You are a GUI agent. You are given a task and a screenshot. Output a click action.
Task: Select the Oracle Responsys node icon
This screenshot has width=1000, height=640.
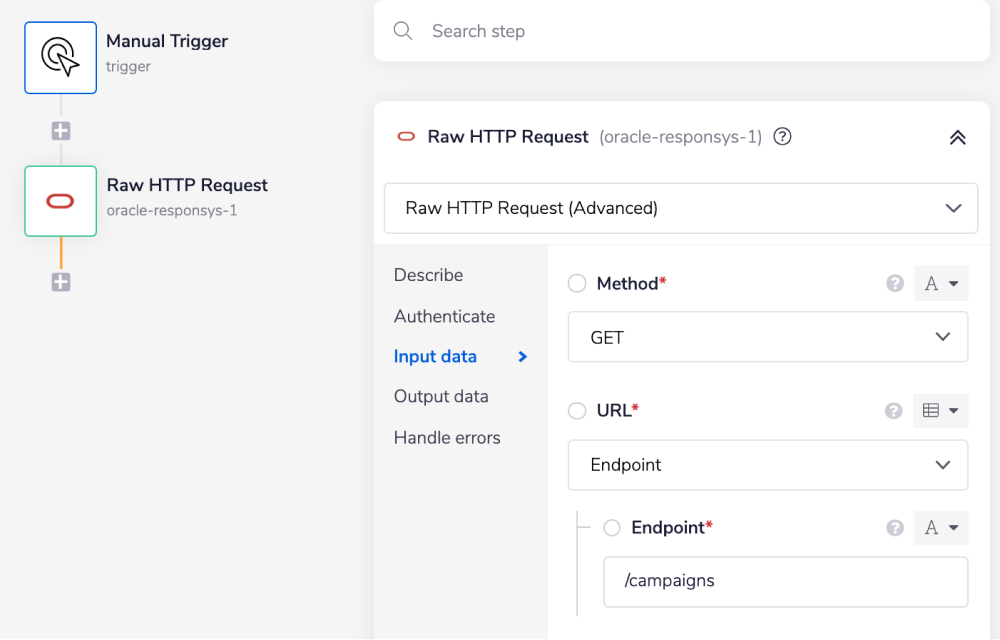tap(60, 201)
